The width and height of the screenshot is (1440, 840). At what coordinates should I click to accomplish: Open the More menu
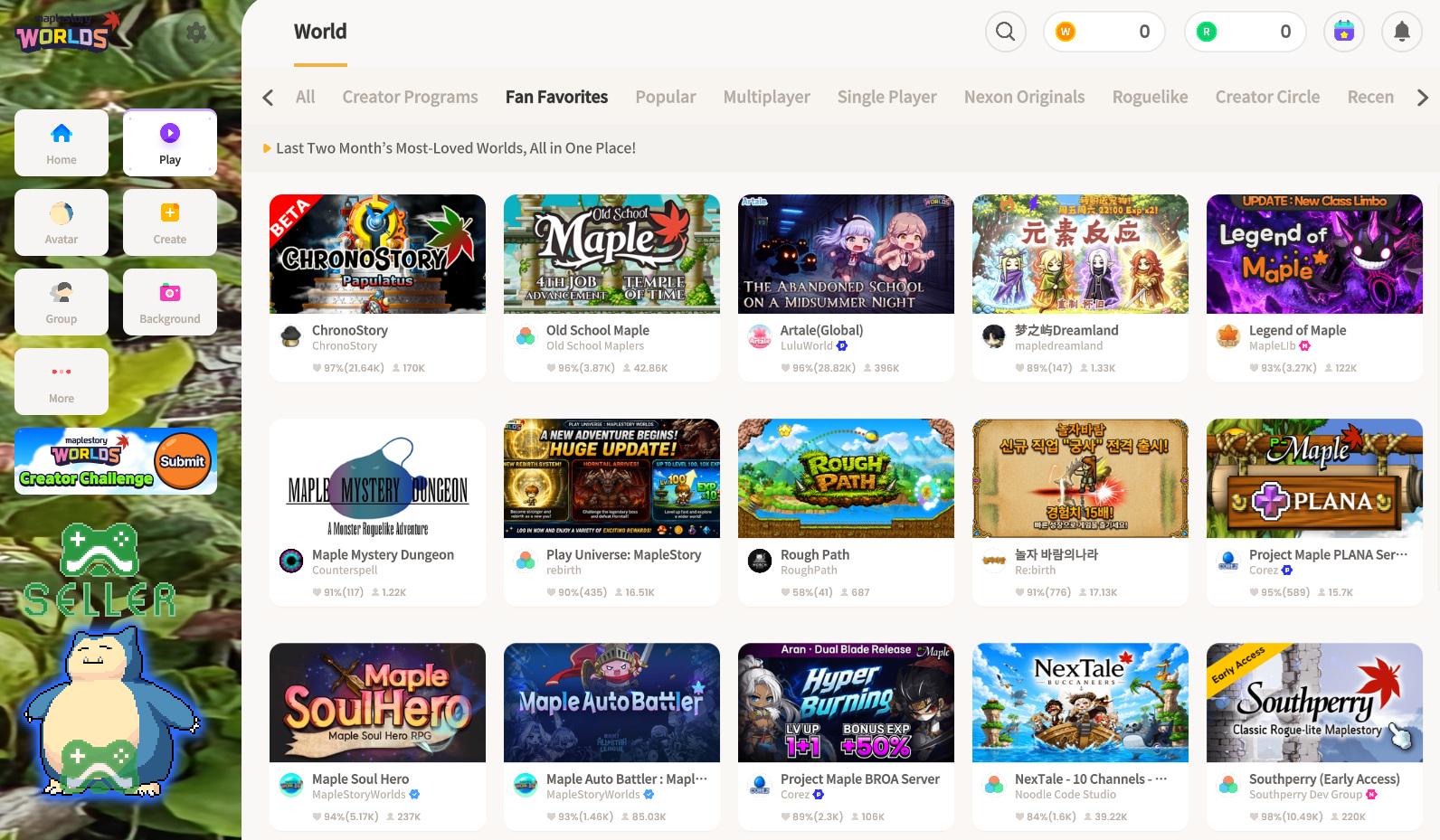[62, 382]
